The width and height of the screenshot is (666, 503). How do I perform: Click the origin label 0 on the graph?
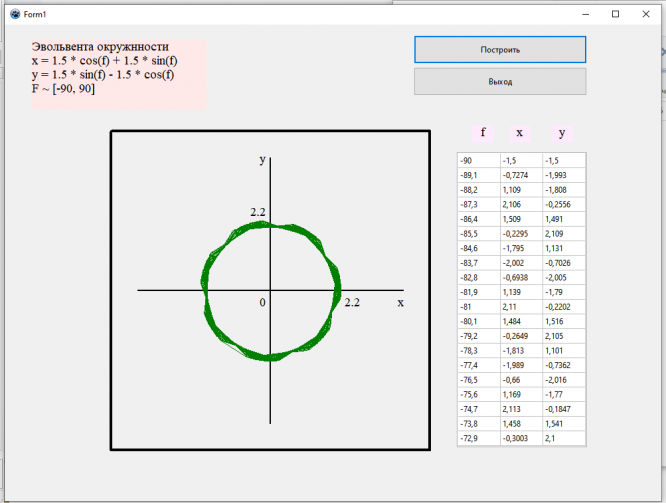click(262, 302)
